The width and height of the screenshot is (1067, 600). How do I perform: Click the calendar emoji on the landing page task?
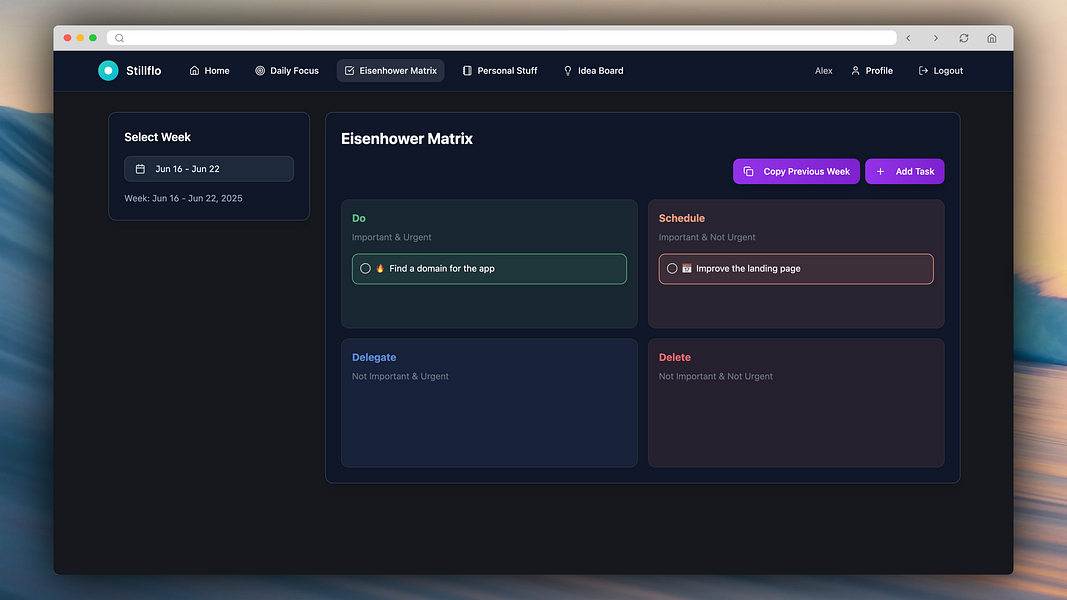(687, 269)
